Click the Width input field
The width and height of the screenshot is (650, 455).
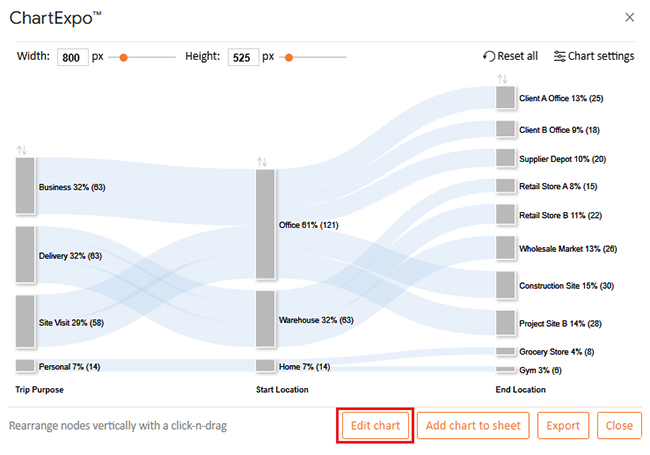click(x=73, y=57)
